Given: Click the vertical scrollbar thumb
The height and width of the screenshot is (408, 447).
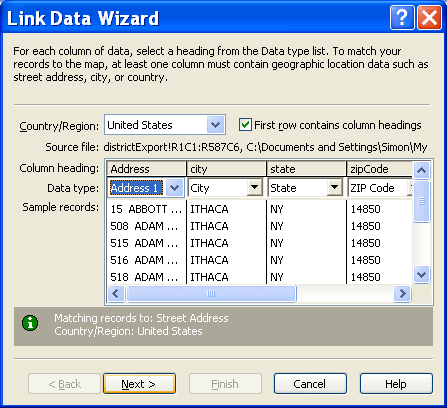Looking at the screenshot, I should pyautogui.click(x=421, y=201).
